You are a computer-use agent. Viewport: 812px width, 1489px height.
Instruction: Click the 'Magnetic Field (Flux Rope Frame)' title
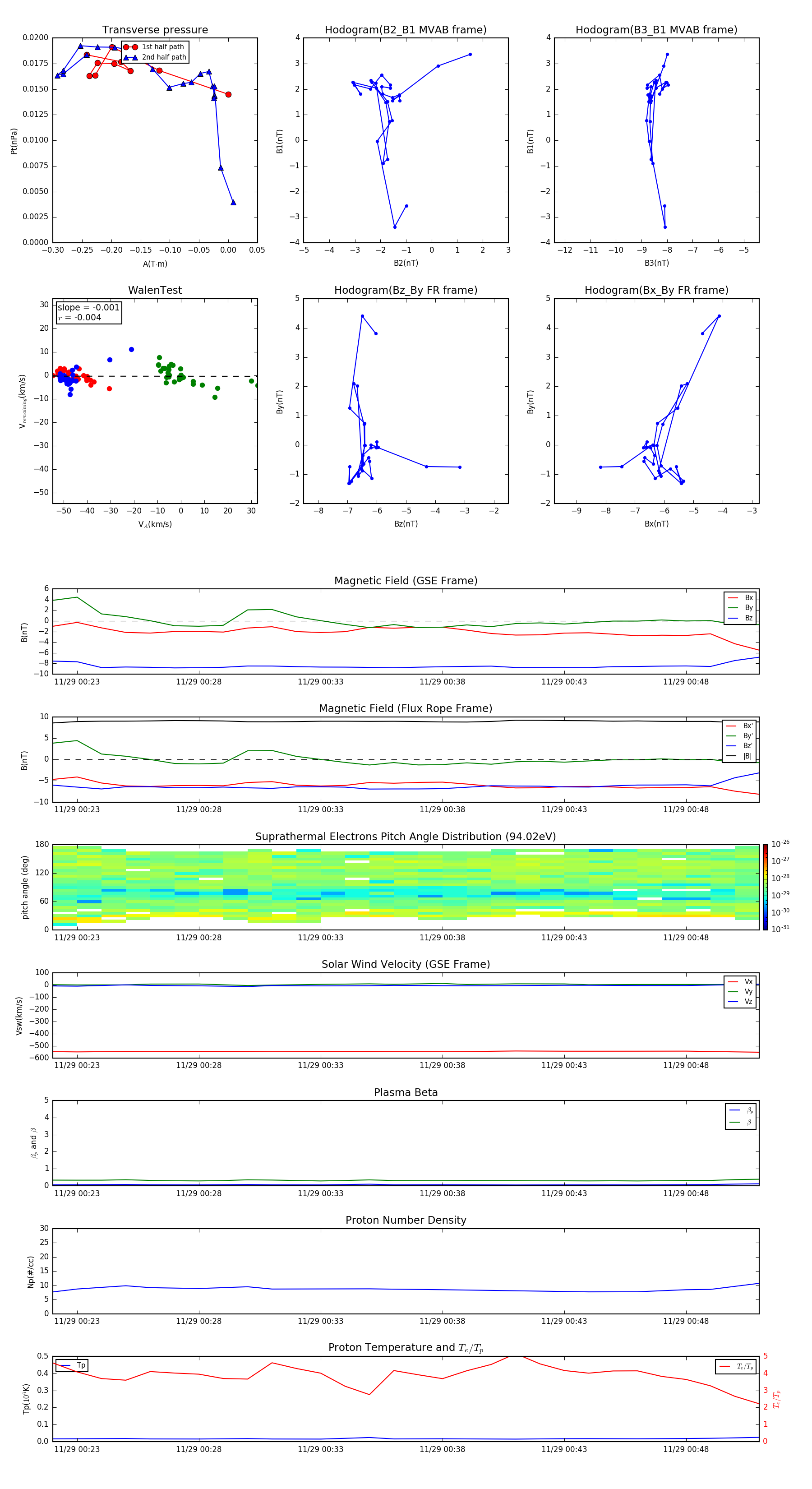(406, 709)
